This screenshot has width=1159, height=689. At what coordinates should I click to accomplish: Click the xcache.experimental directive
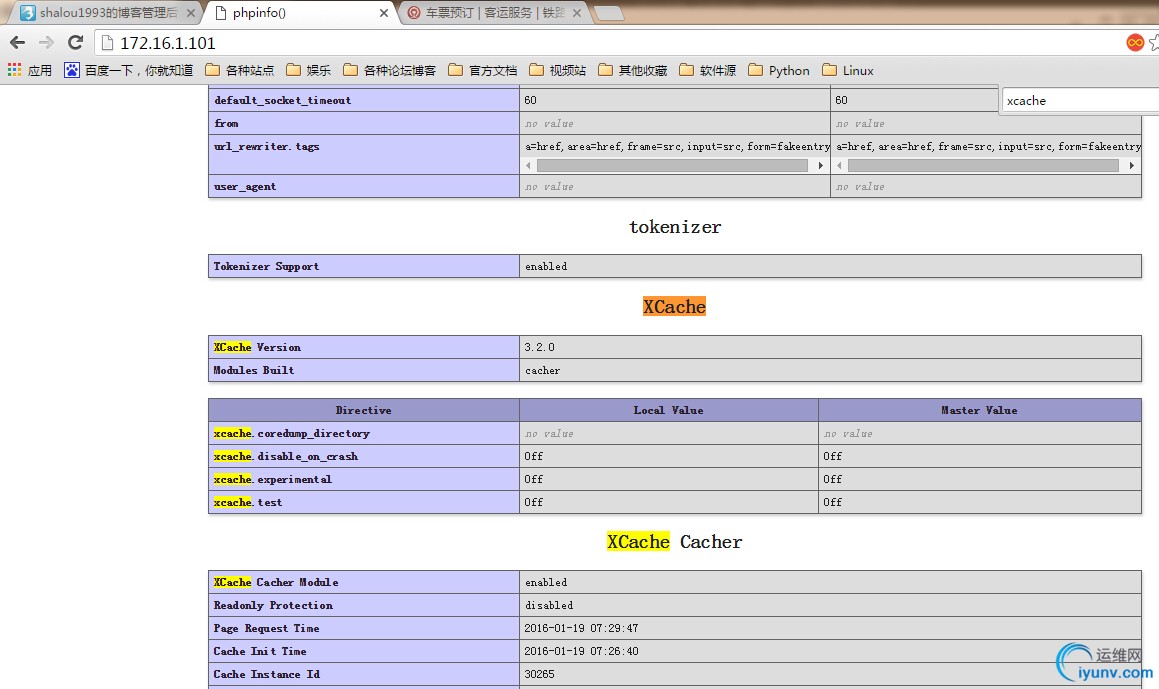(273, 479)
